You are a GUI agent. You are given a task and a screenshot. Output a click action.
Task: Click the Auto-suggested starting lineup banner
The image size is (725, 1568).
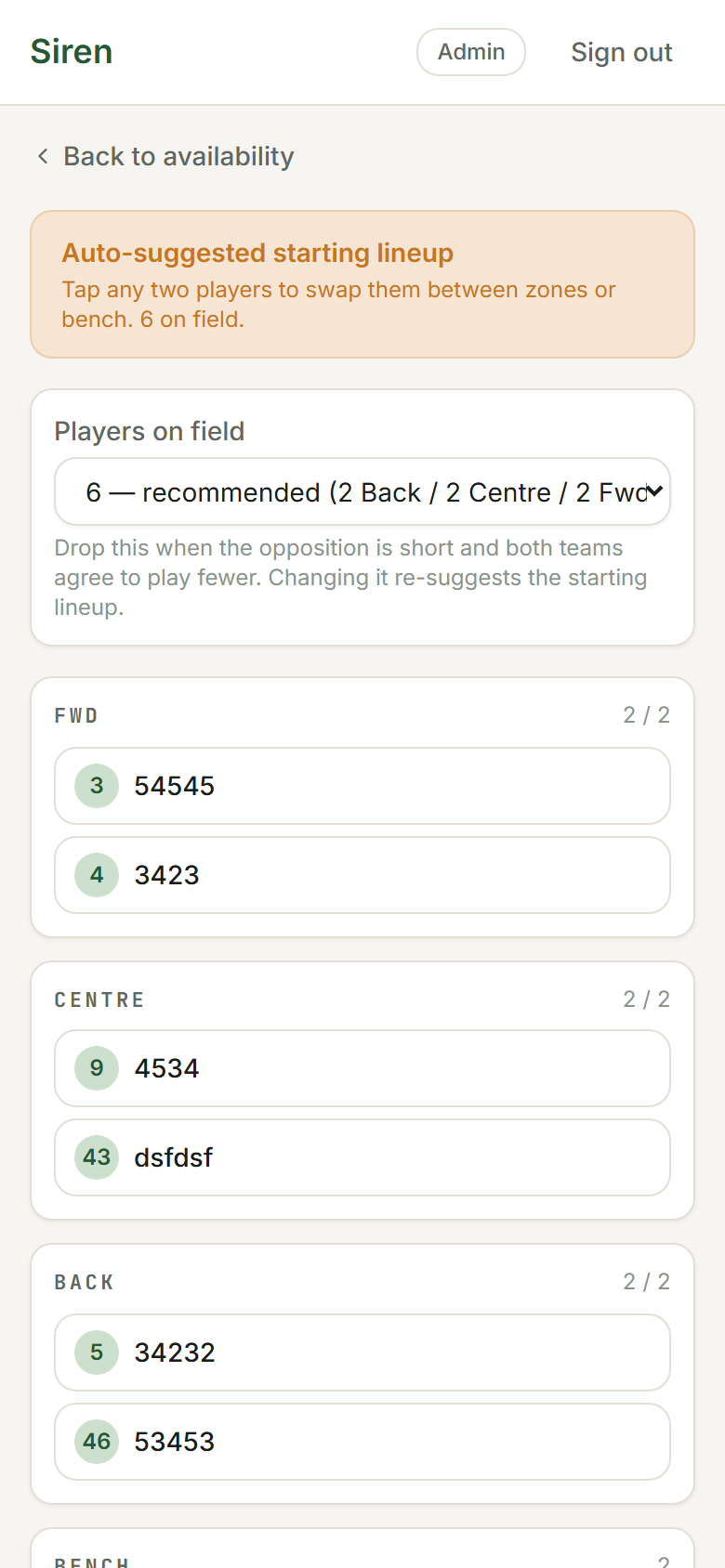362,284
